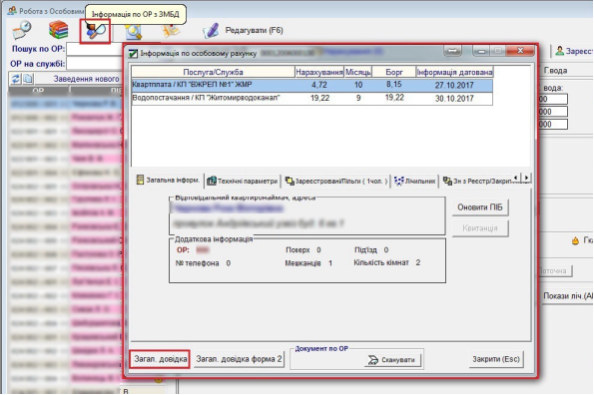Select the 'Водопостачання / КП Житомирводоканал' row

pos(312,98)
